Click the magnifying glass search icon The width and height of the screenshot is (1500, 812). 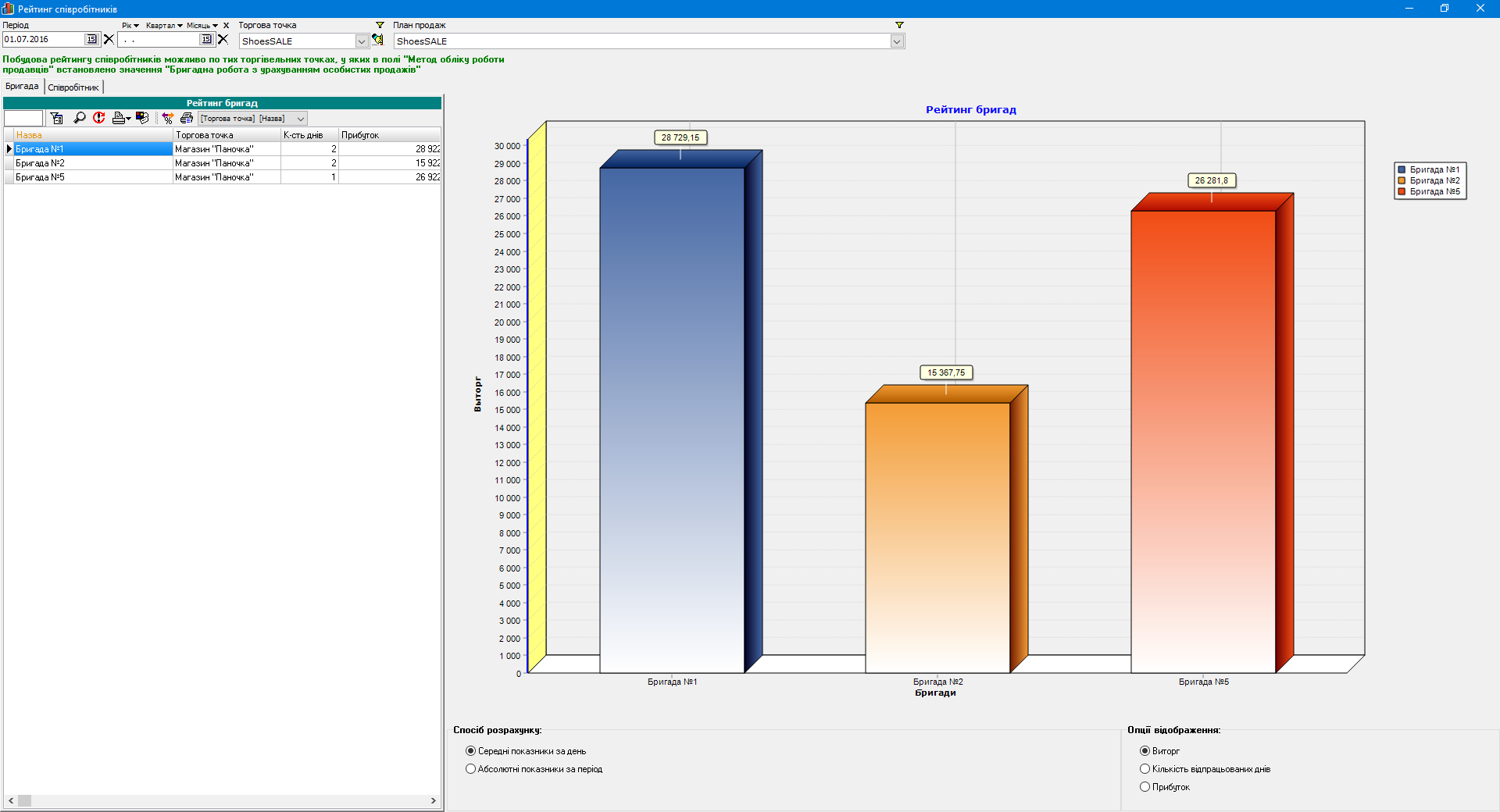point(79,118)
